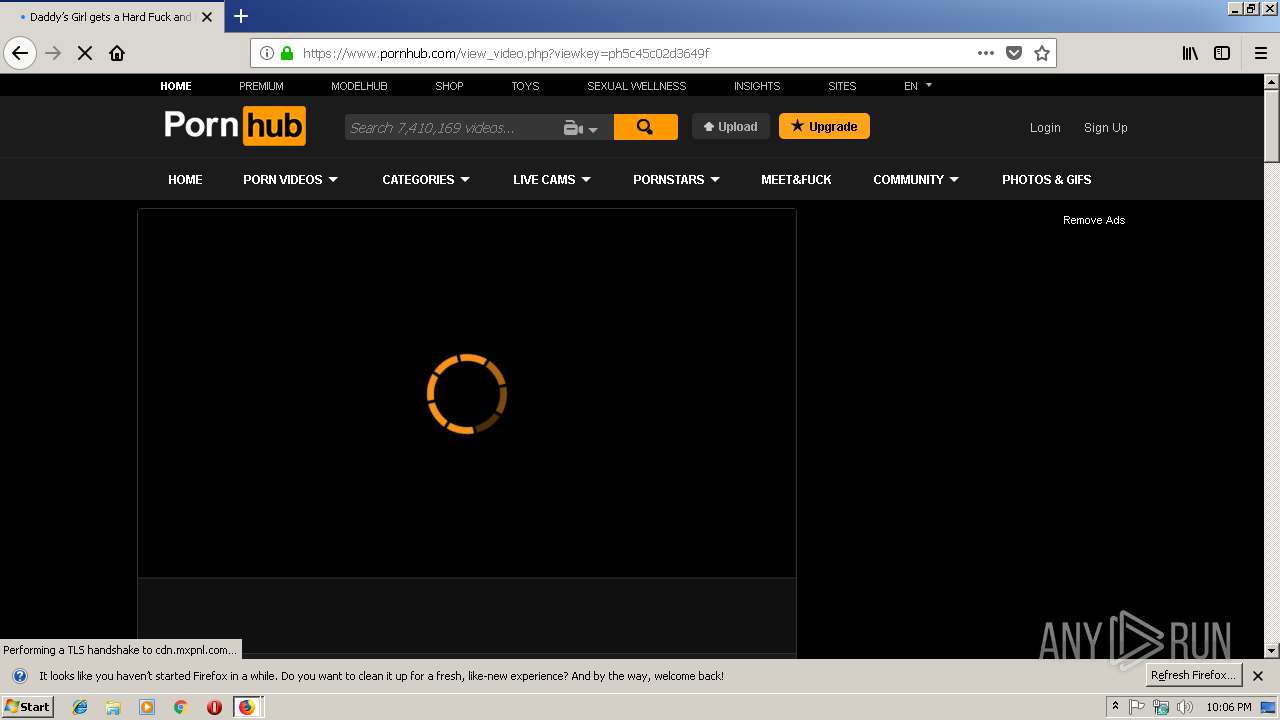Launch Chrome from taskbar
Screen dimensions: 1280x720
pyautogui.click(x=180, y=707)
